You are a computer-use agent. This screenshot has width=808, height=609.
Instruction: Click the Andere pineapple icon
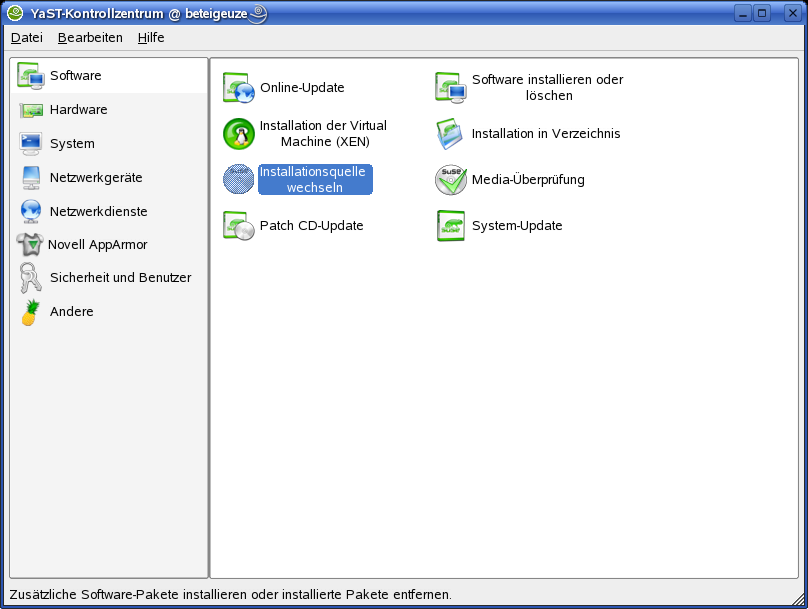(x=30, y=312)
